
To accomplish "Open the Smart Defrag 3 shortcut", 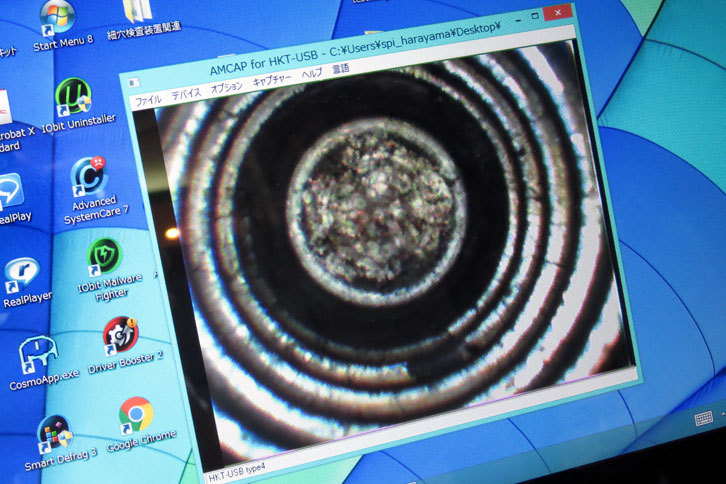I will click(x=54, y=433).
